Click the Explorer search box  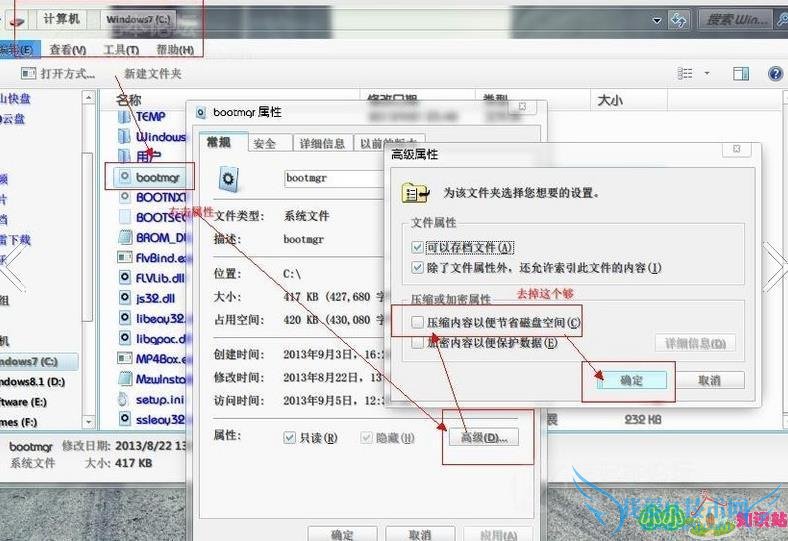point(737,20)
